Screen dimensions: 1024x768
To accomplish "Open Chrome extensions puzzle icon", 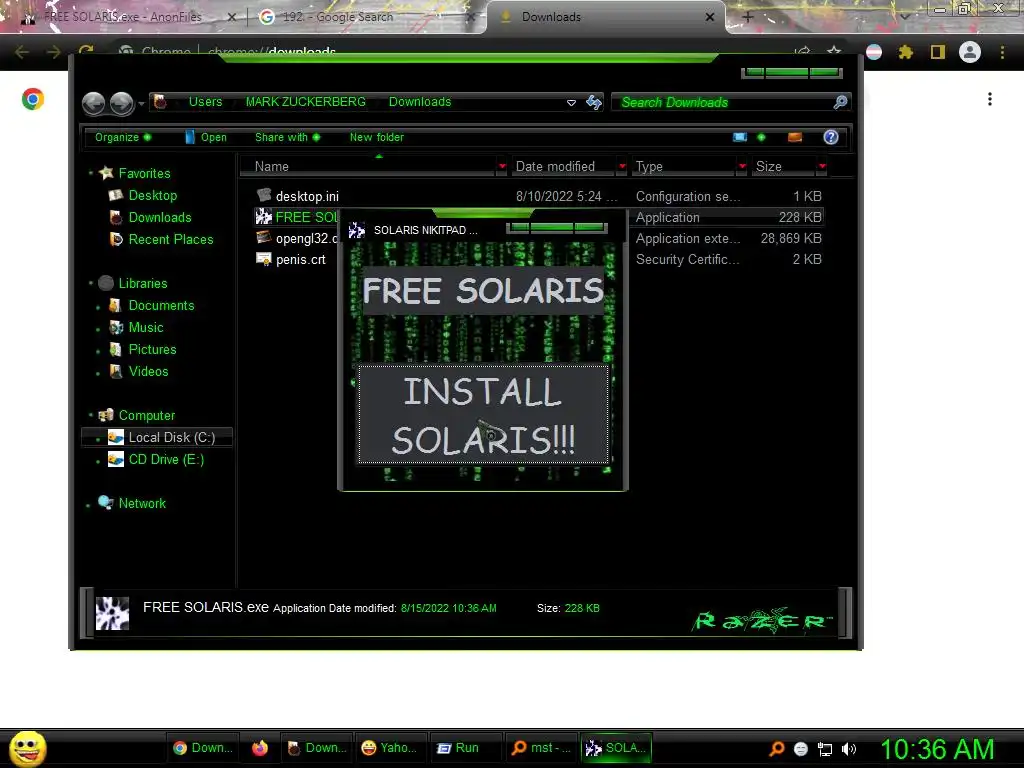I will 905,52.
